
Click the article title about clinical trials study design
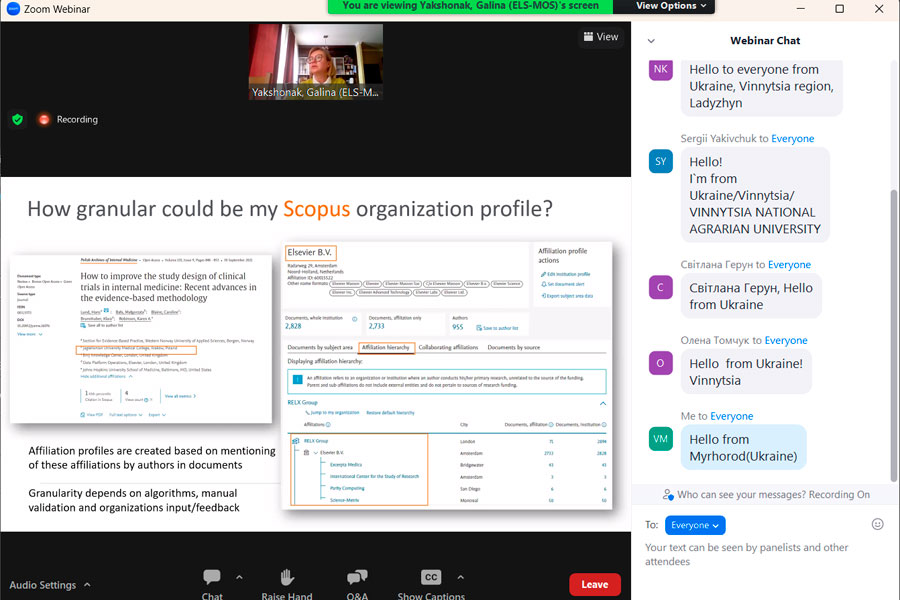pyautogui.click(x=168, y=287)
